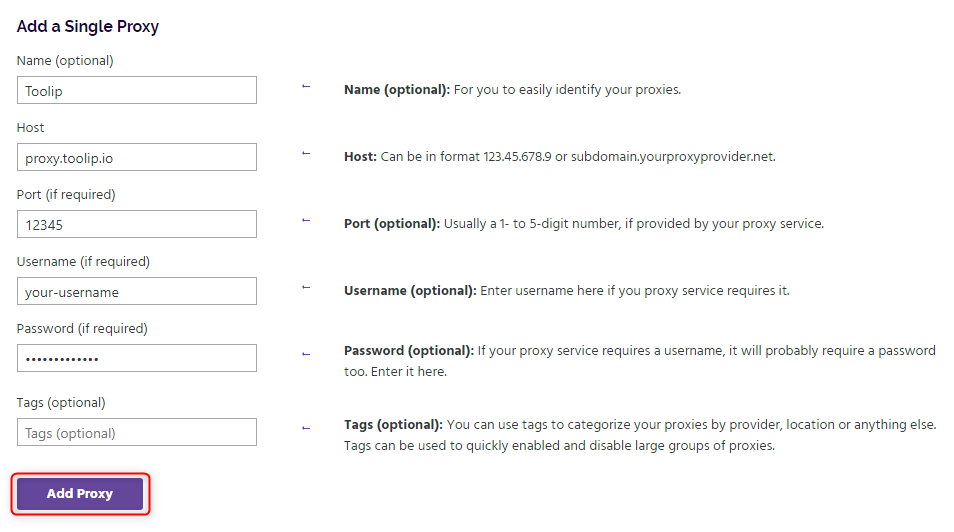Click the "Add a Single Proxy" heading
Viewport: 954px width, 532px height.
point(88,26)
